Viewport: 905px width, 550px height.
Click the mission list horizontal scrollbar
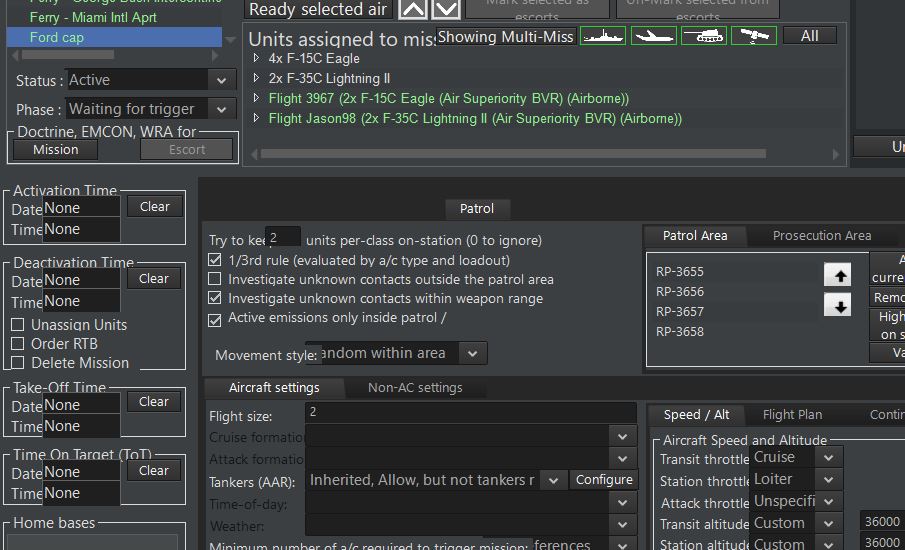pos(68,55)
